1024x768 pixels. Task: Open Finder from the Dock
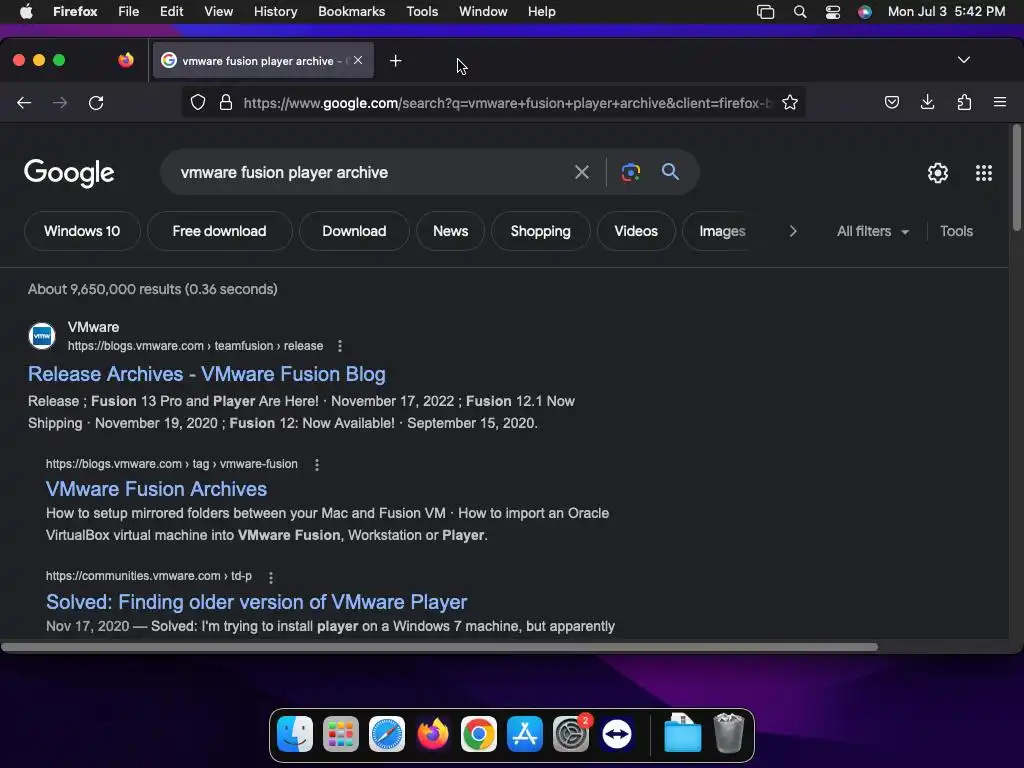coord(295,734)
